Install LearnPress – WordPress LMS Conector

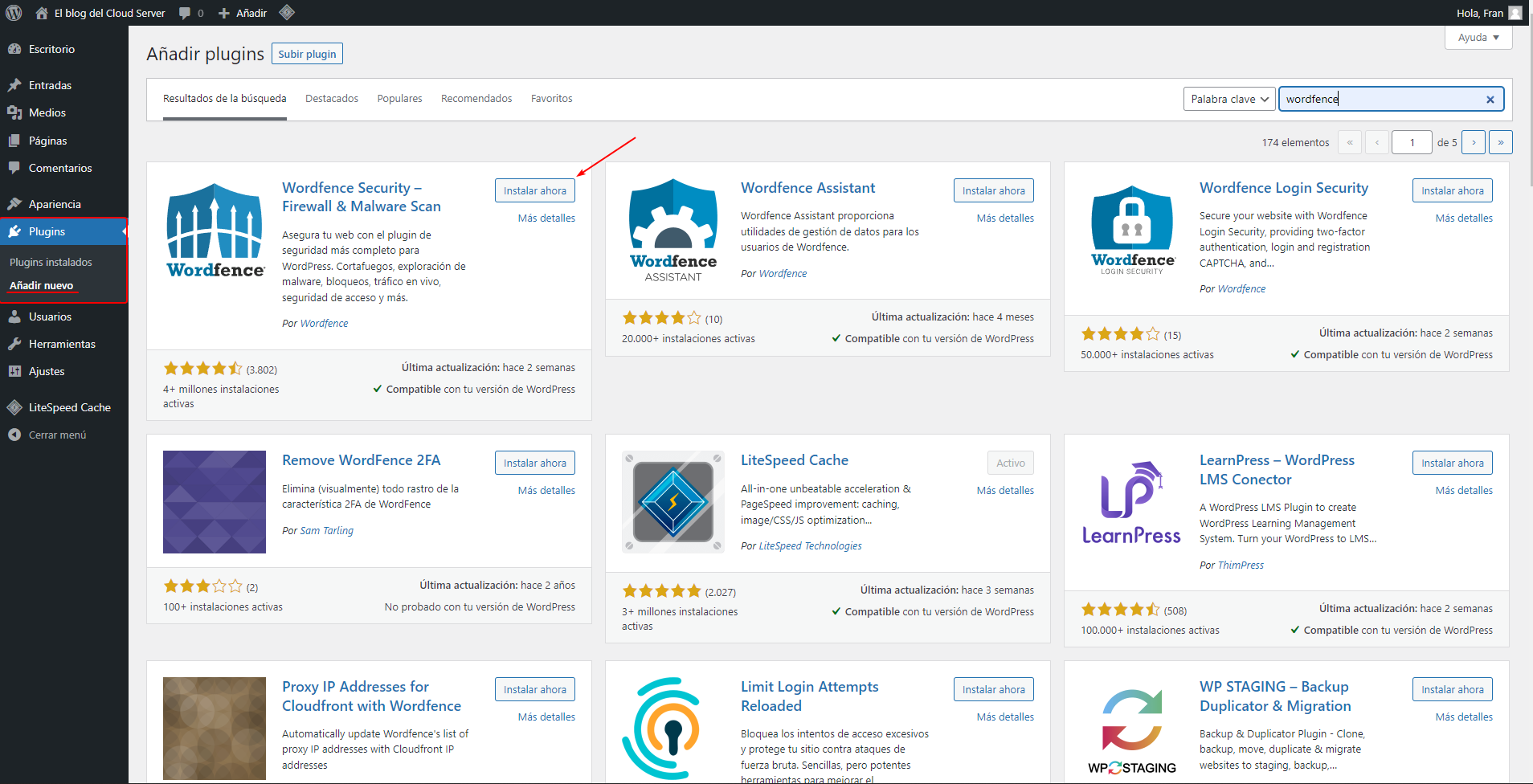pyautogui.click(x=1453, y=463)
